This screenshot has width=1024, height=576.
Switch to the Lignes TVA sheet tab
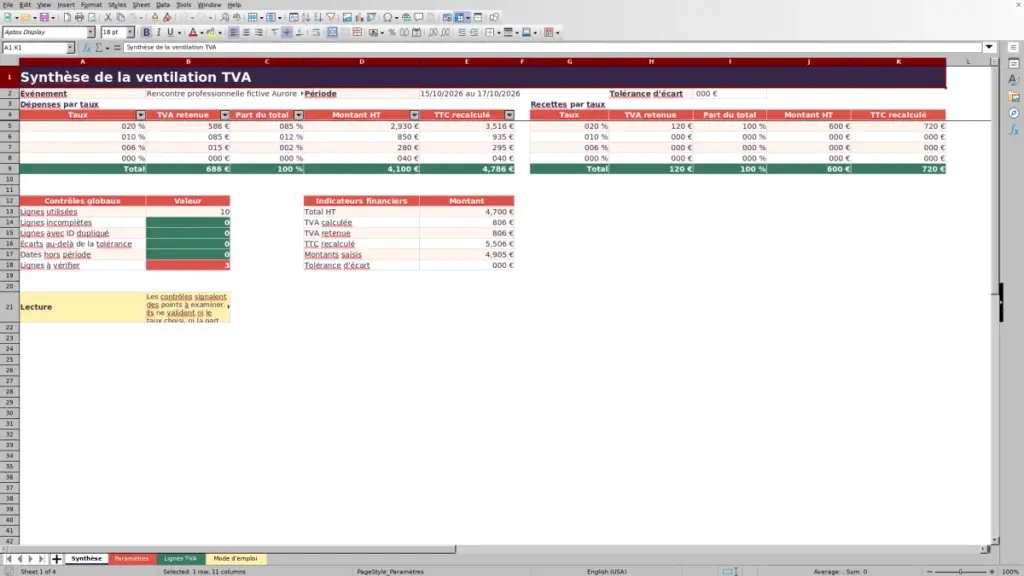point(180,559)
